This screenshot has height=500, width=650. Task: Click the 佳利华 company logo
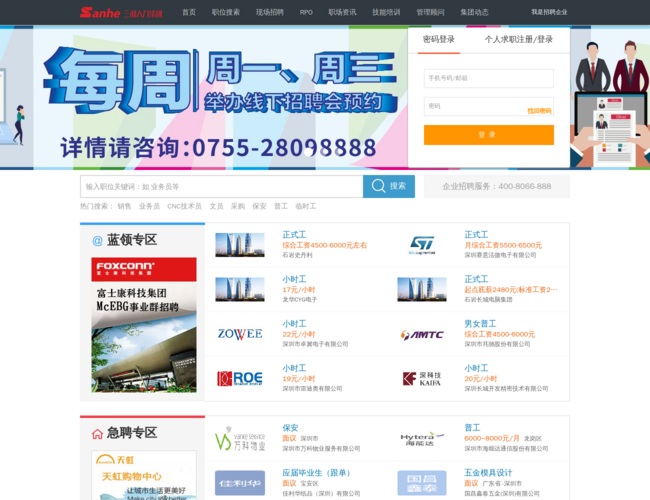[240, 483]
